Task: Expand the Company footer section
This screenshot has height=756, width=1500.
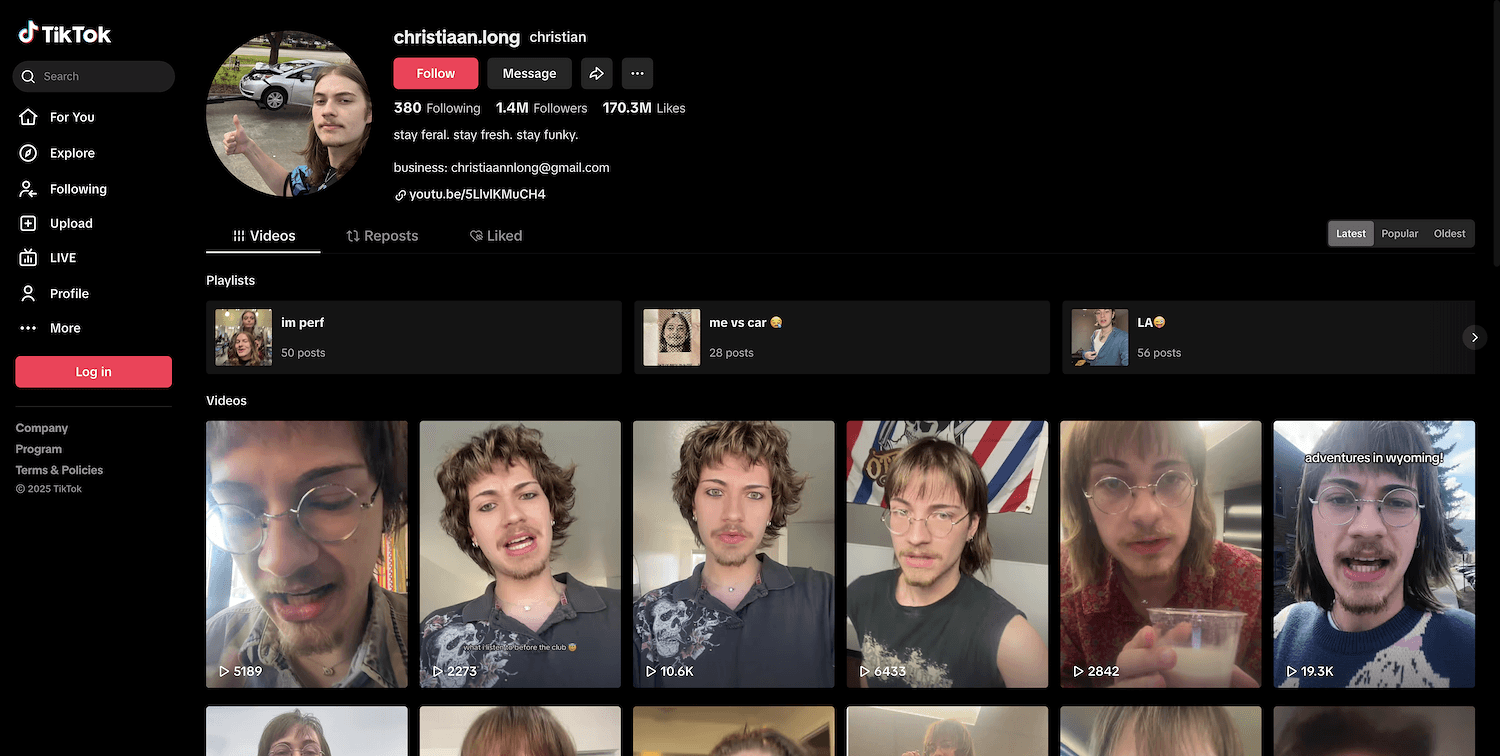Action: coord(42,428)
